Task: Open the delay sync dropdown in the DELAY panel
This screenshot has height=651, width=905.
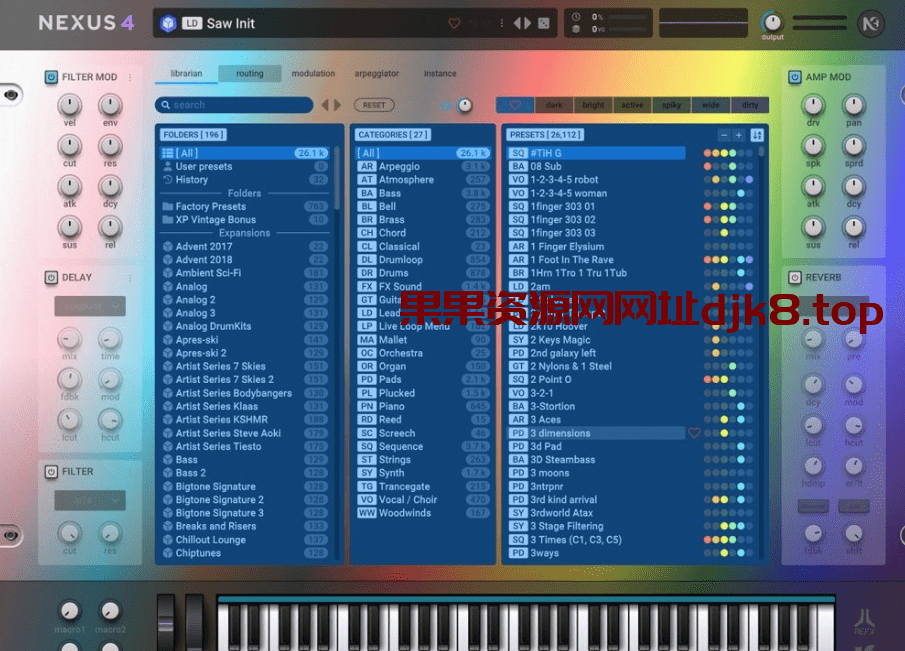Action: pos(89,307)
